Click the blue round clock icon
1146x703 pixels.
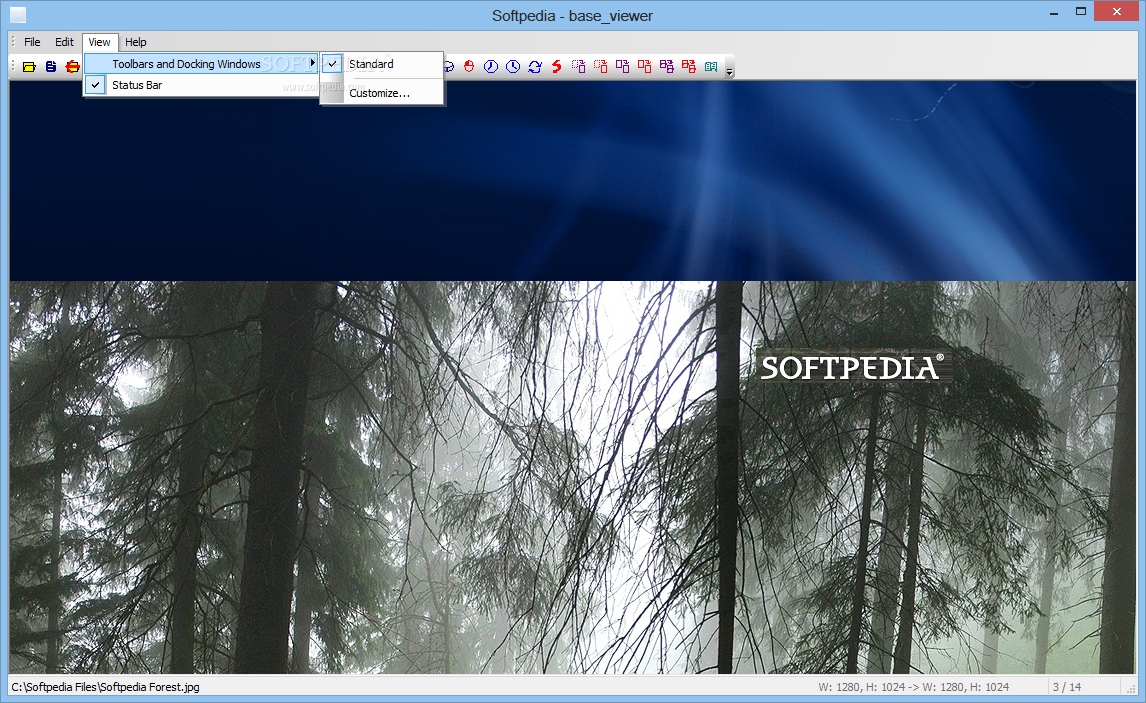[513, 66]
